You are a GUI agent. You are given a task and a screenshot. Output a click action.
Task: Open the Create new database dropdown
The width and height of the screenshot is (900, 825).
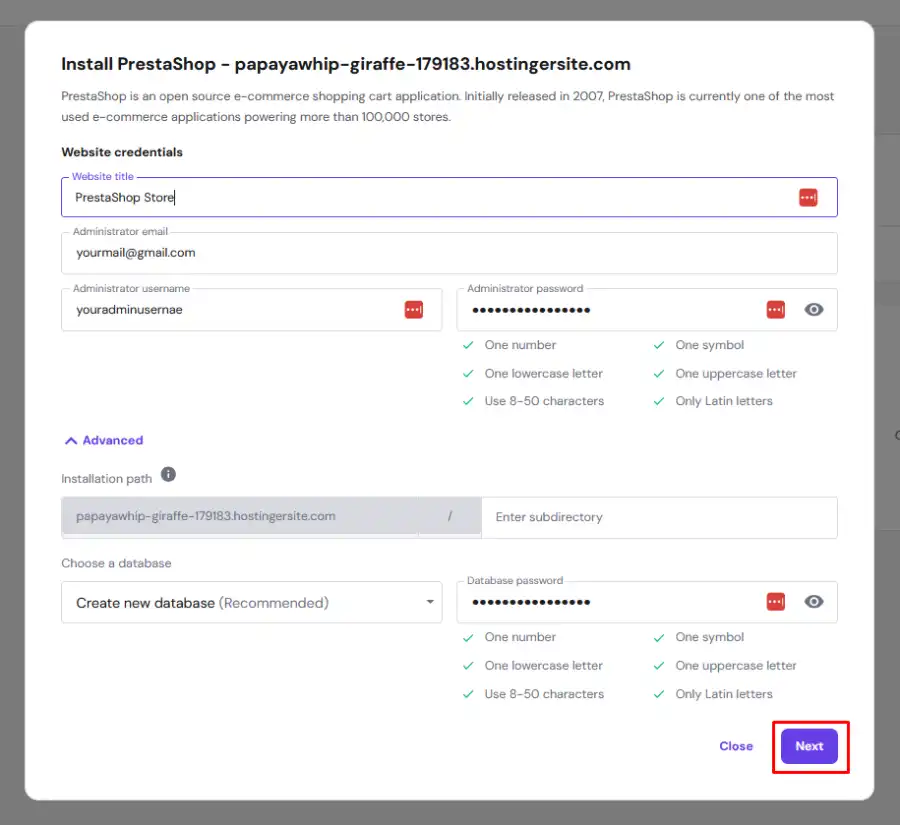coord(251,602)
